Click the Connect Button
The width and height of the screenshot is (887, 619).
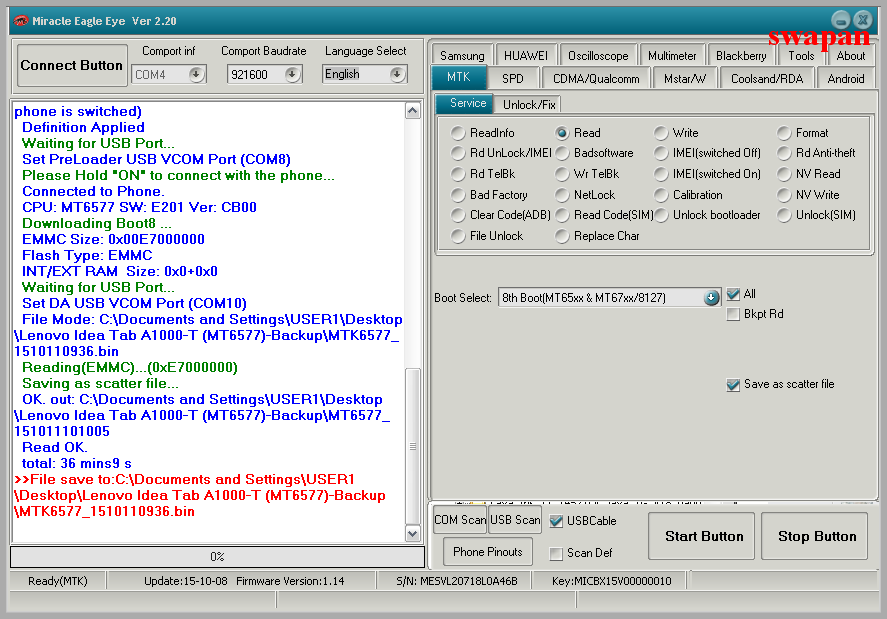(72, 66)
